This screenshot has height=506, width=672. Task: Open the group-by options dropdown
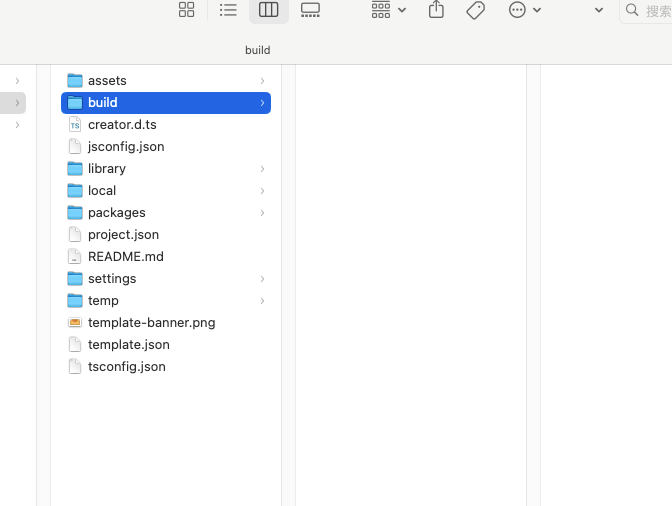pos(388,10)
